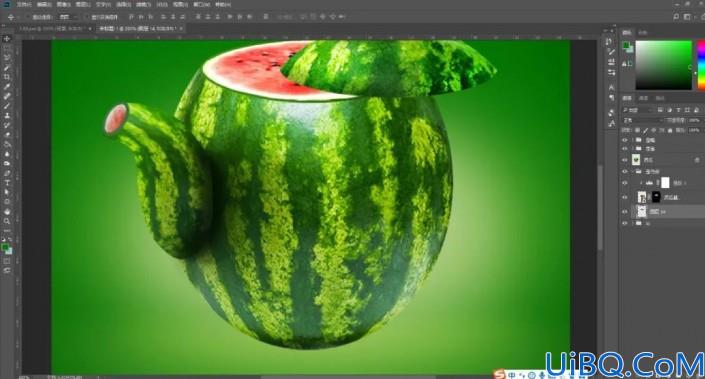This screenshot has width=705, height=379.
Task: Select the Horizontal Type tool
Action: click(7, 183)
